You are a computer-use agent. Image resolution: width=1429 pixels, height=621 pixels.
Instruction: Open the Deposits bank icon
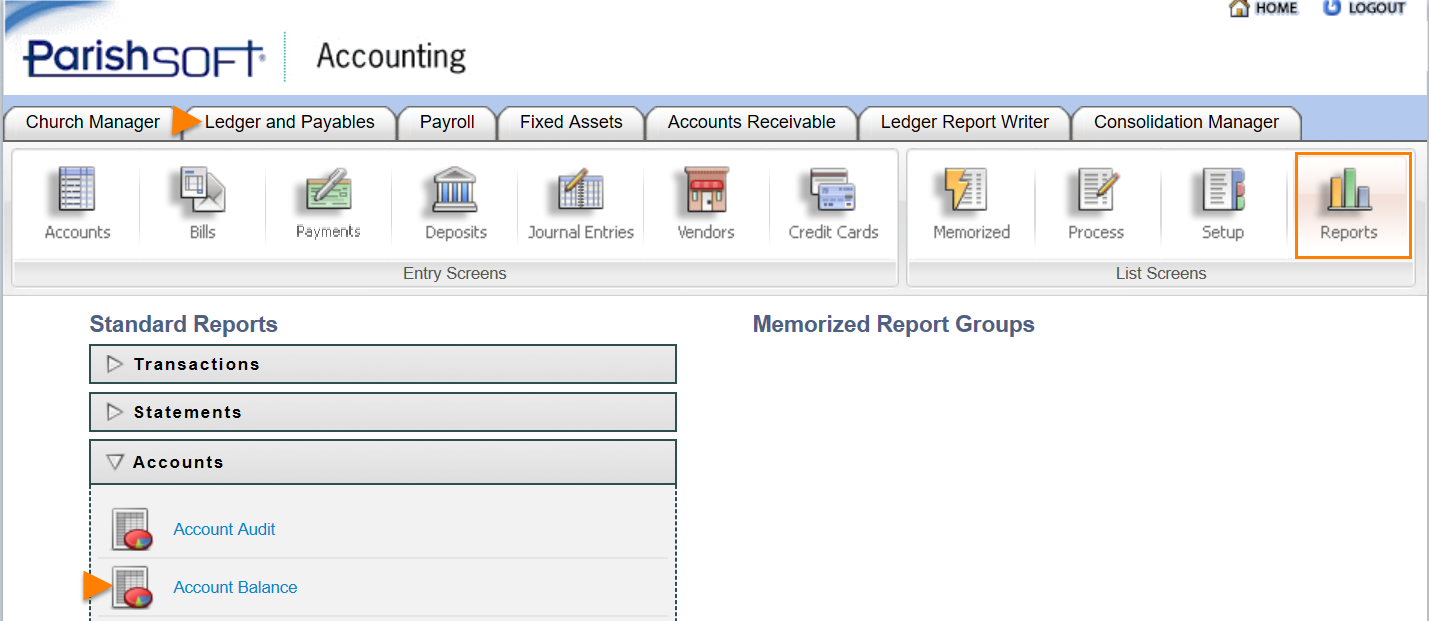455,190
